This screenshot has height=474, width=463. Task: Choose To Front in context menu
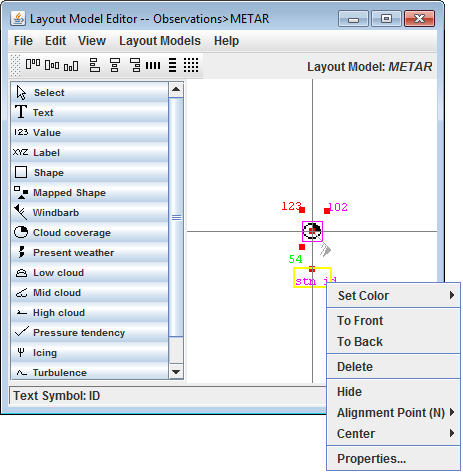tap(394, 320)
